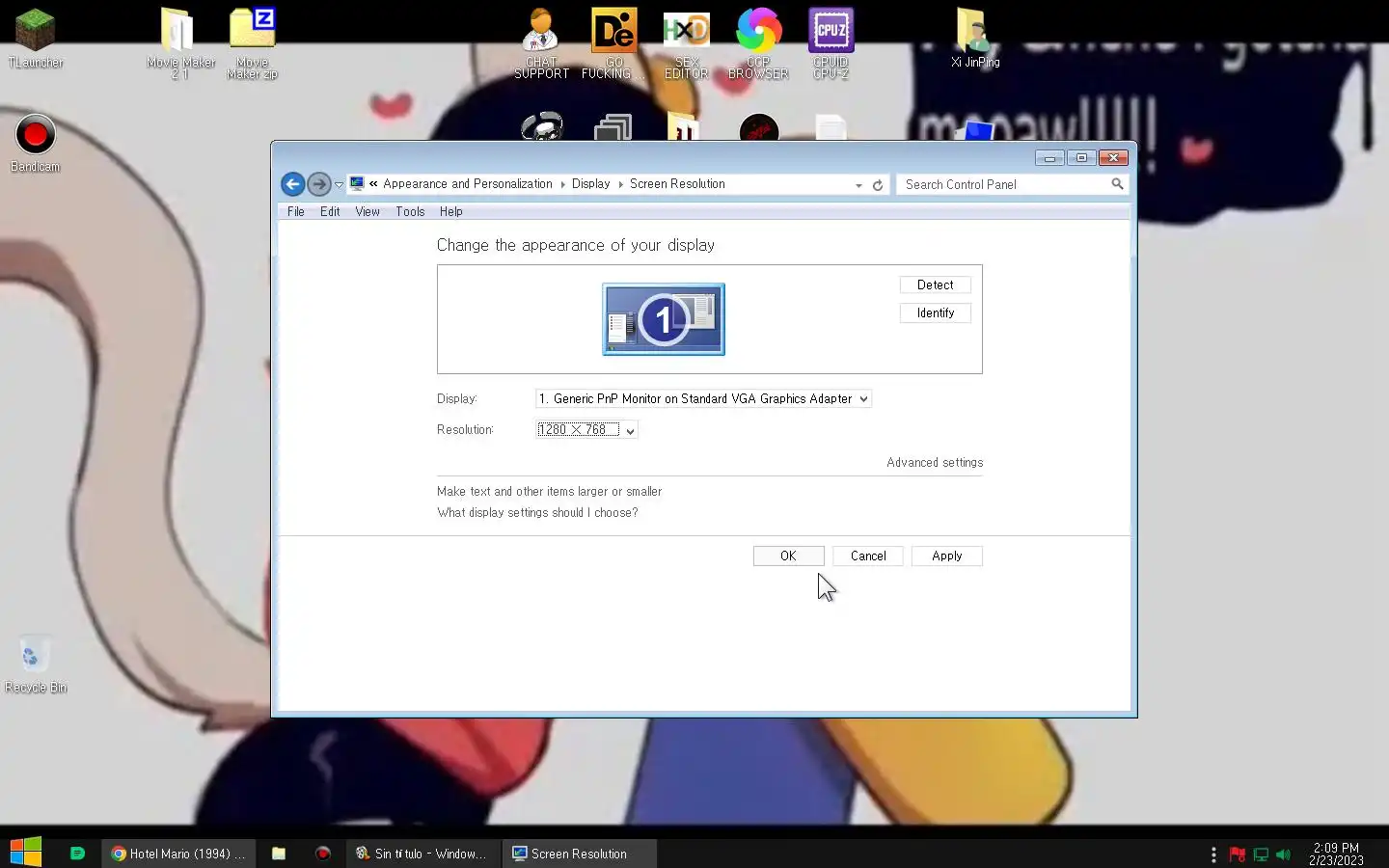
Task: Refresh the Control Panel address bar
Action: tap(878, 185)
